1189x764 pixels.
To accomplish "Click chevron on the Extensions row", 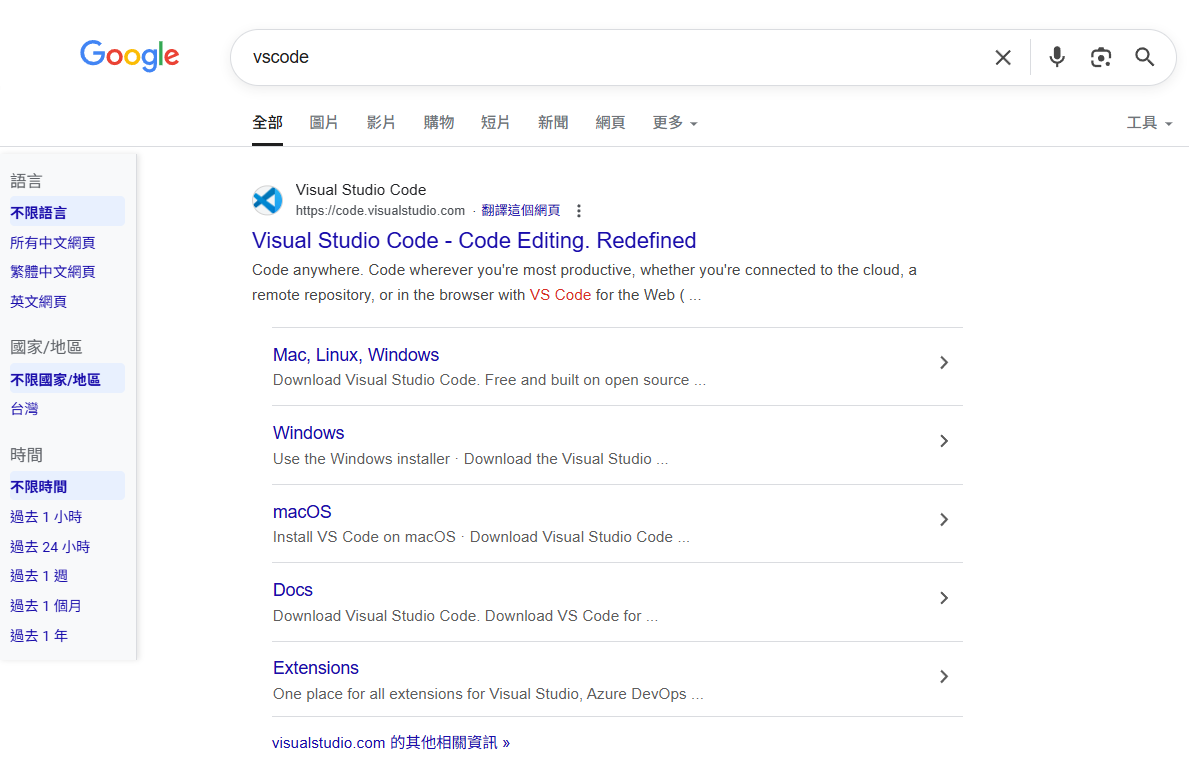I will (944, 677).
